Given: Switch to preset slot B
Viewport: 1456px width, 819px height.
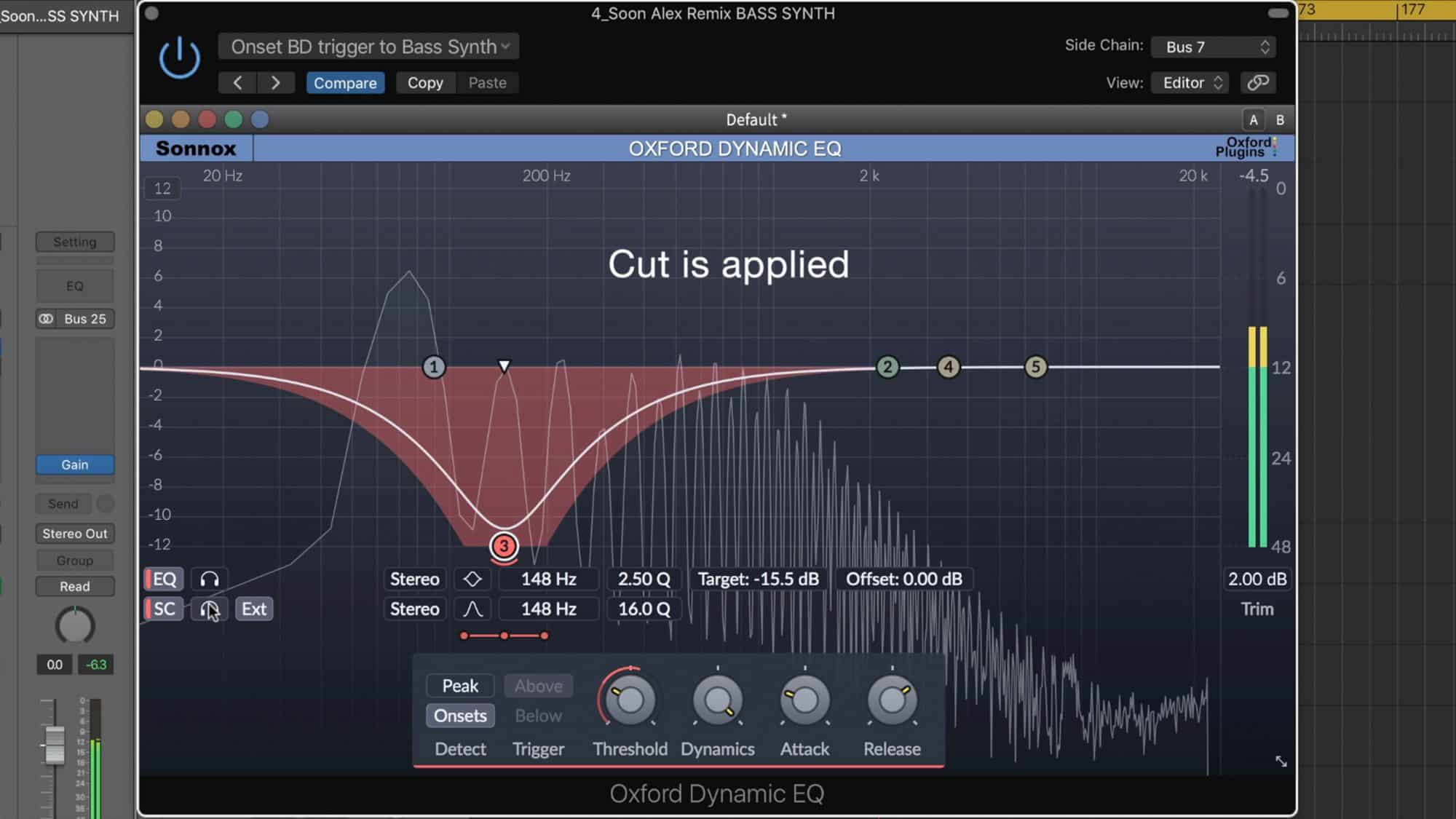Looking at the screenshot, I should (x=1280, y=120).
